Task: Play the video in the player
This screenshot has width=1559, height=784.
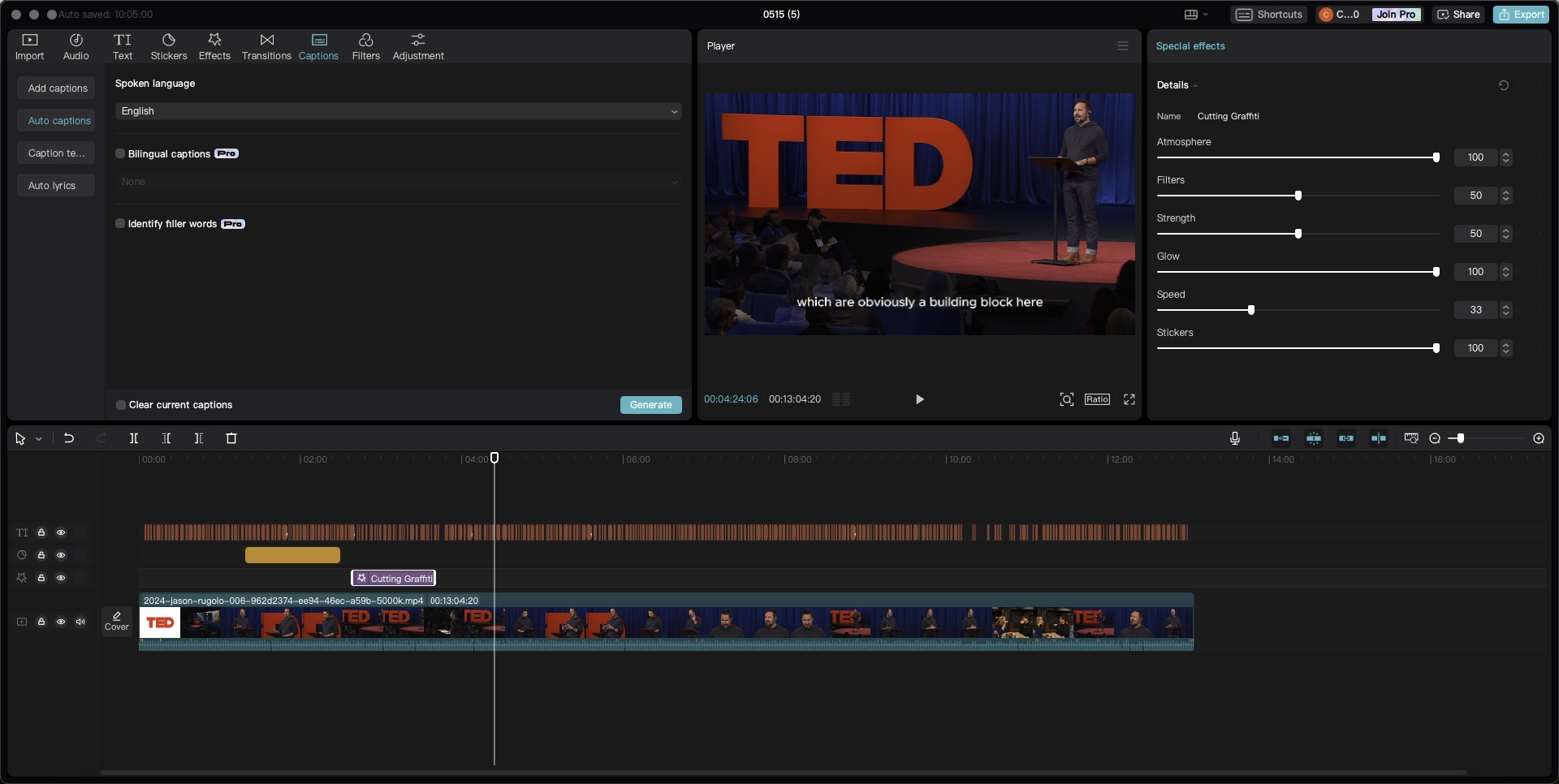Action: (919, 399)
